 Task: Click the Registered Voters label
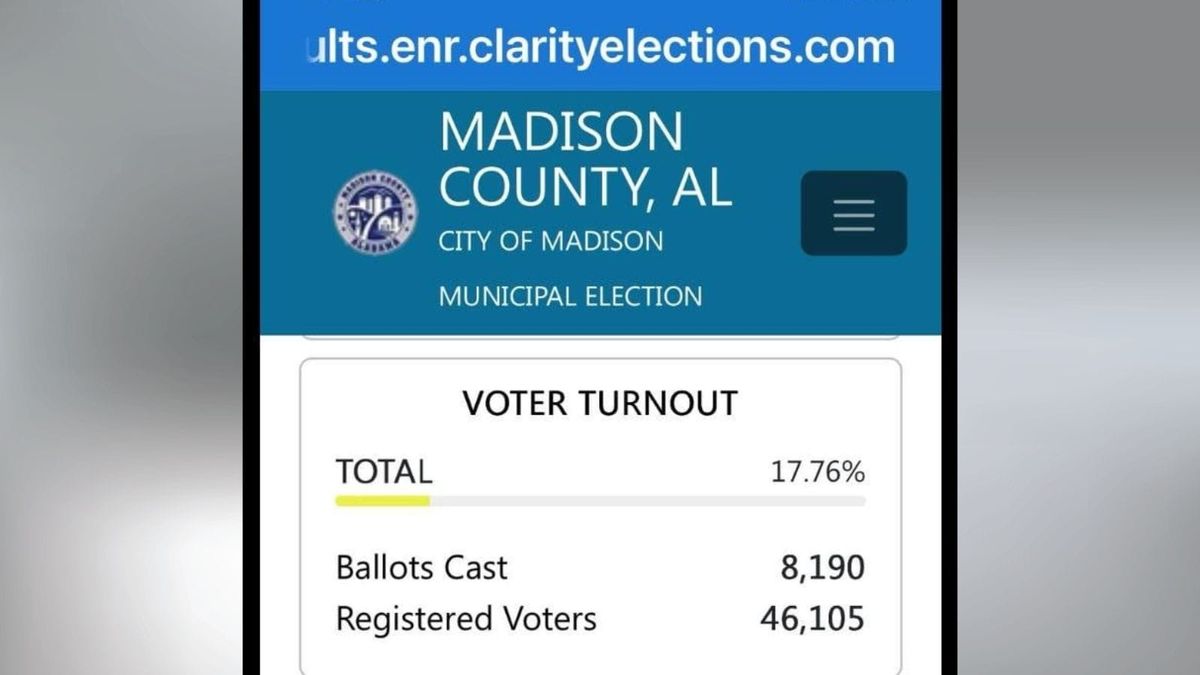(x=466, y=618)
